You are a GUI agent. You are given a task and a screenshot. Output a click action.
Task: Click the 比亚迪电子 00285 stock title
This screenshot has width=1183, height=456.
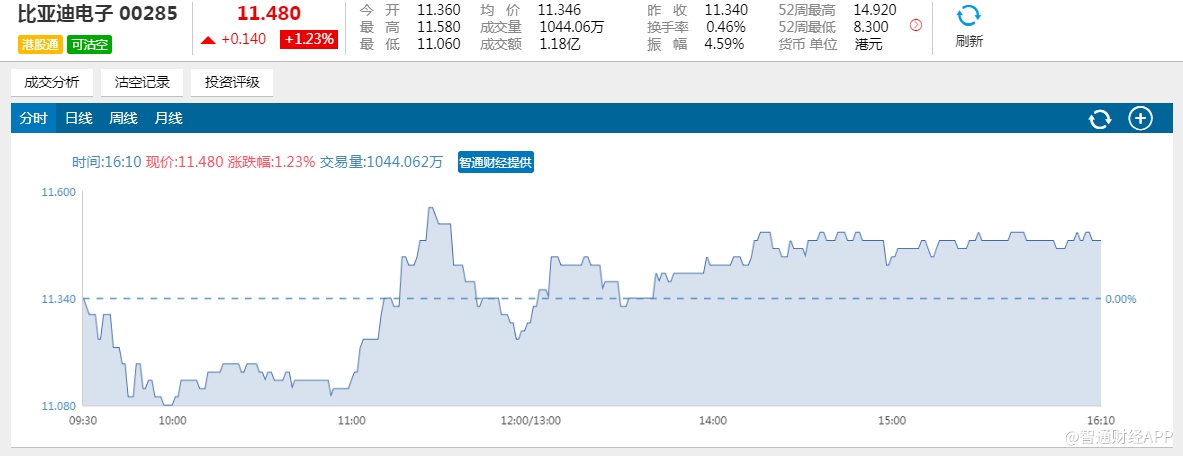tap(98, 14)
